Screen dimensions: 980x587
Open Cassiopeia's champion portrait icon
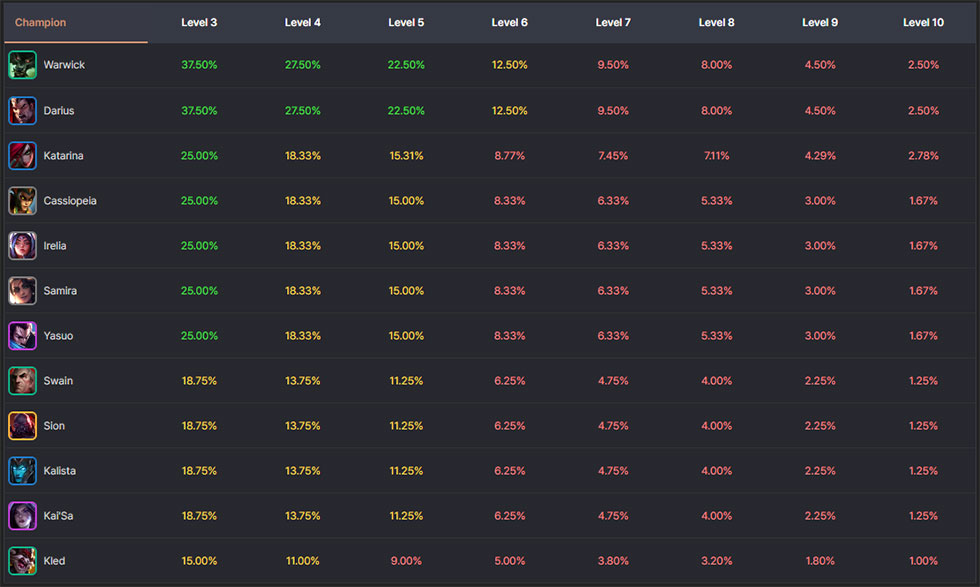point(22,201)
